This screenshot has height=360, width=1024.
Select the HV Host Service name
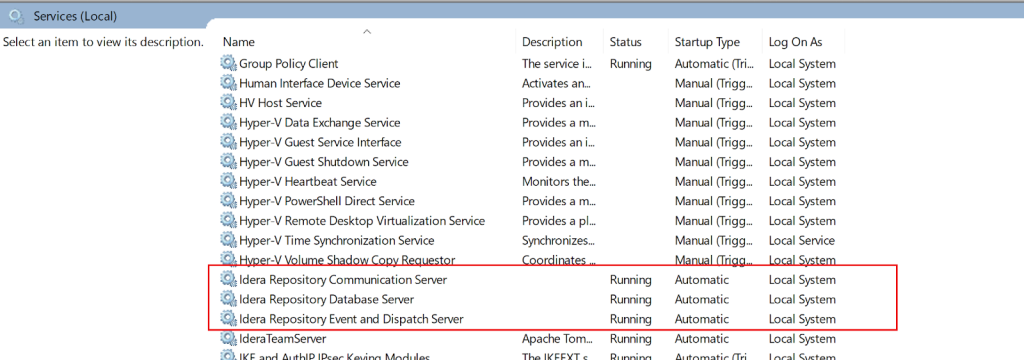point(280,103)
